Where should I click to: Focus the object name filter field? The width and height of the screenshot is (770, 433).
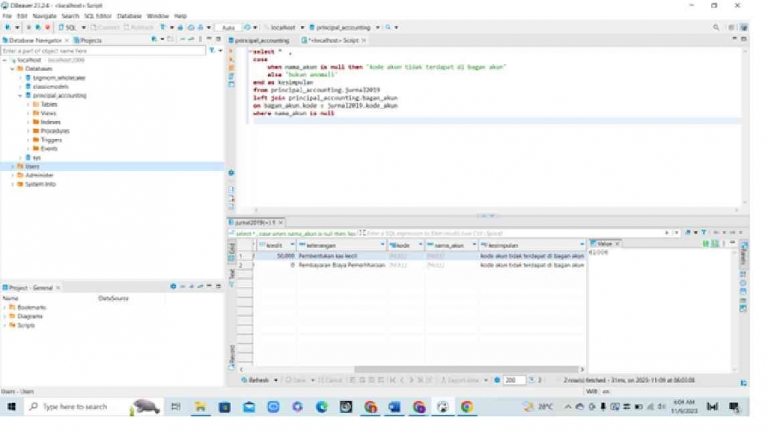[103, 51]
